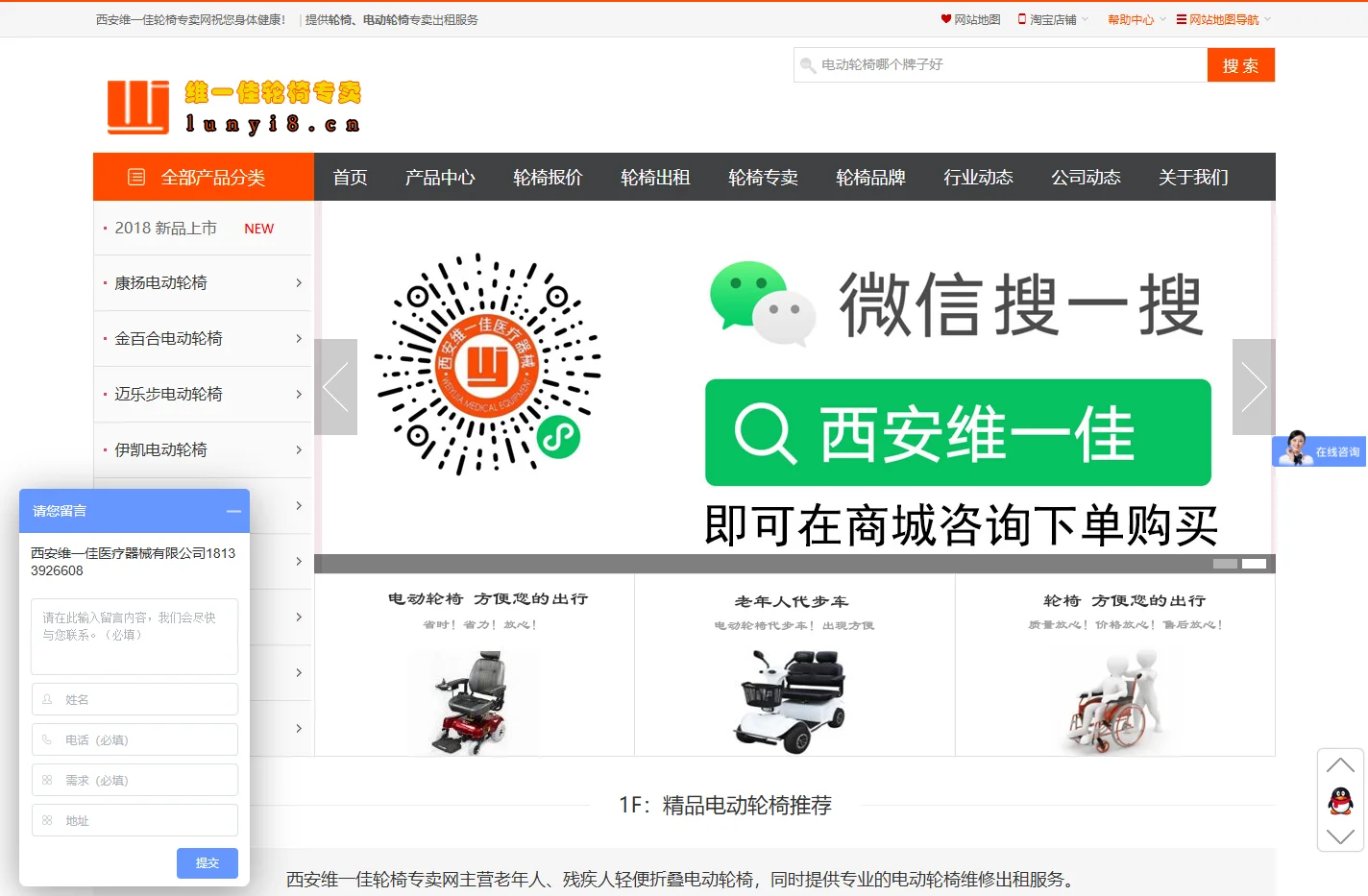
Task: Select the first banner slide indicator
Action: coord(1225,564)
